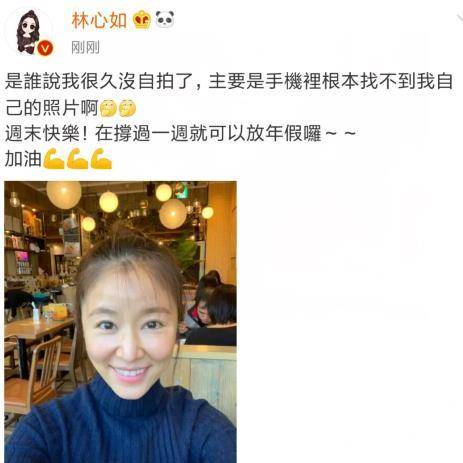Screen dimensions: 463x463
Task: Click the post line starting 是誰說我很久沒自拍了
Action: click(229, 81)
